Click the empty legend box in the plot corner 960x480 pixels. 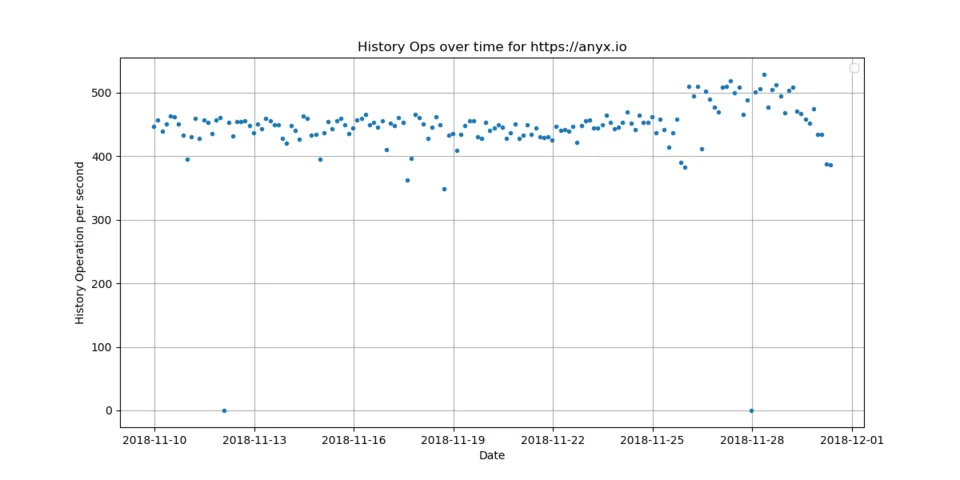(x=854, y=68)
